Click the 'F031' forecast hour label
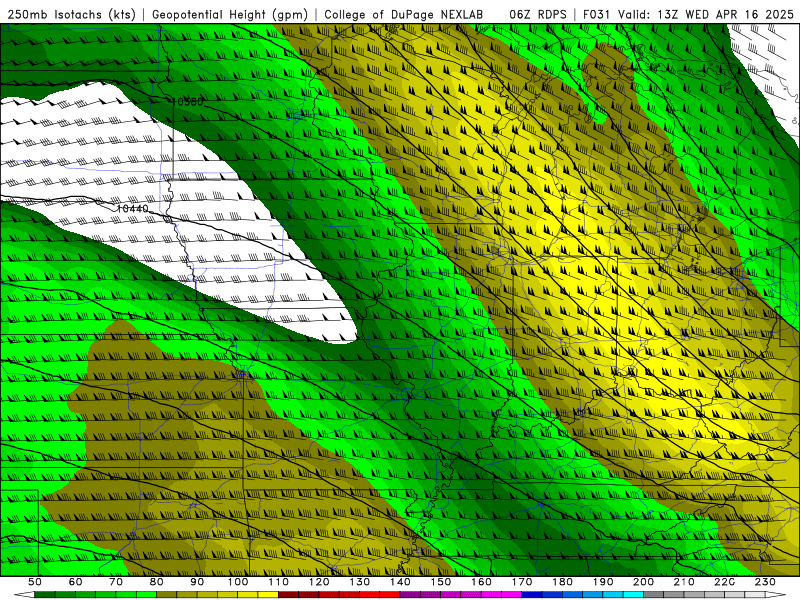This screenshot has height=600, width=800. pyautogui.click(x=597, y=14)
